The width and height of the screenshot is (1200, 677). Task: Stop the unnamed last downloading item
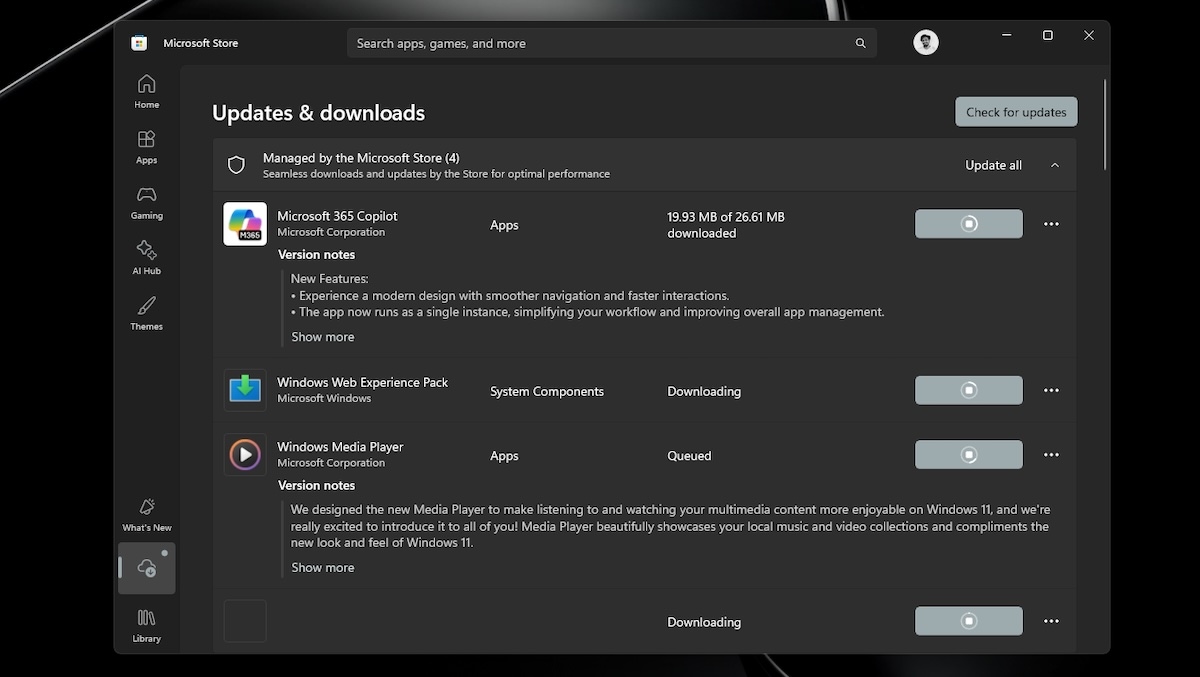pyautogui.click(x=968, y=621)
